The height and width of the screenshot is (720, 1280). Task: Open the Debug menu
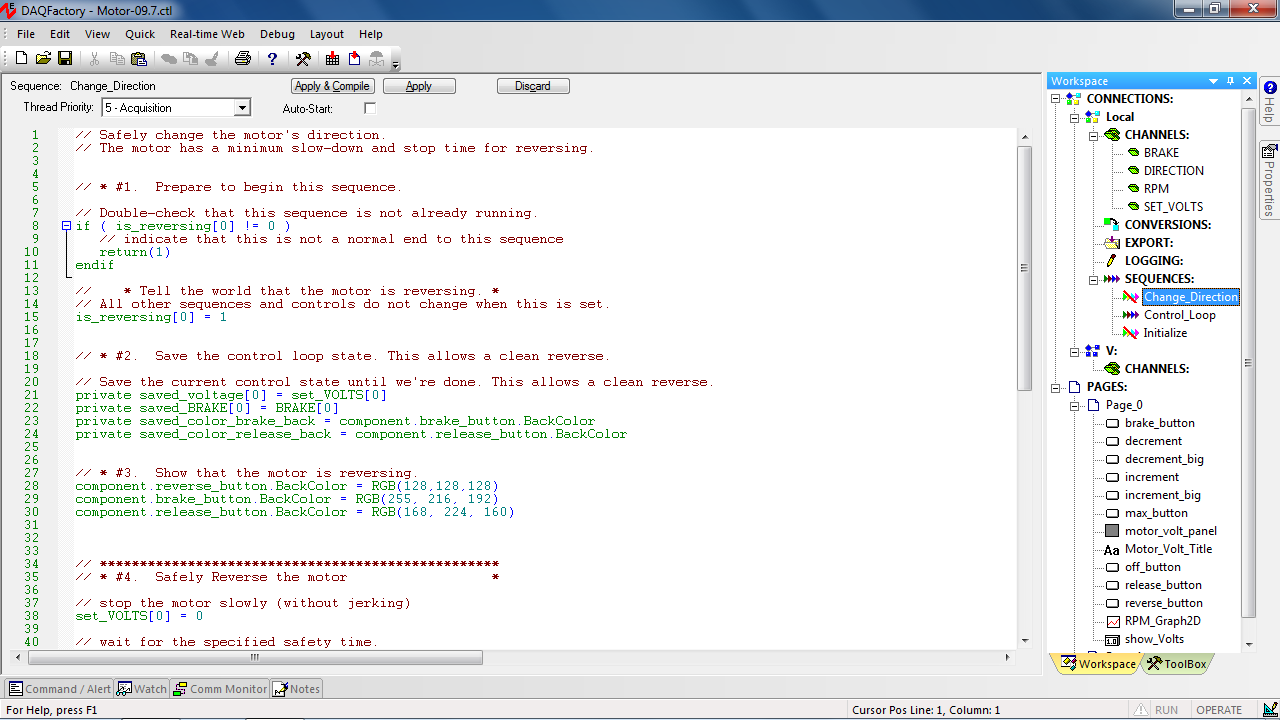277,34
